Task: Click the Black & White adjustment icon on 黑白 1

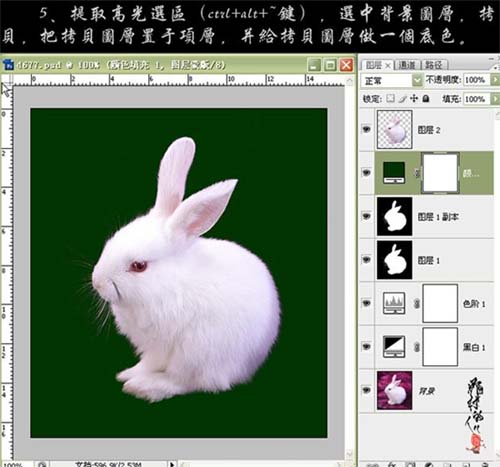Action: (394, 347)
